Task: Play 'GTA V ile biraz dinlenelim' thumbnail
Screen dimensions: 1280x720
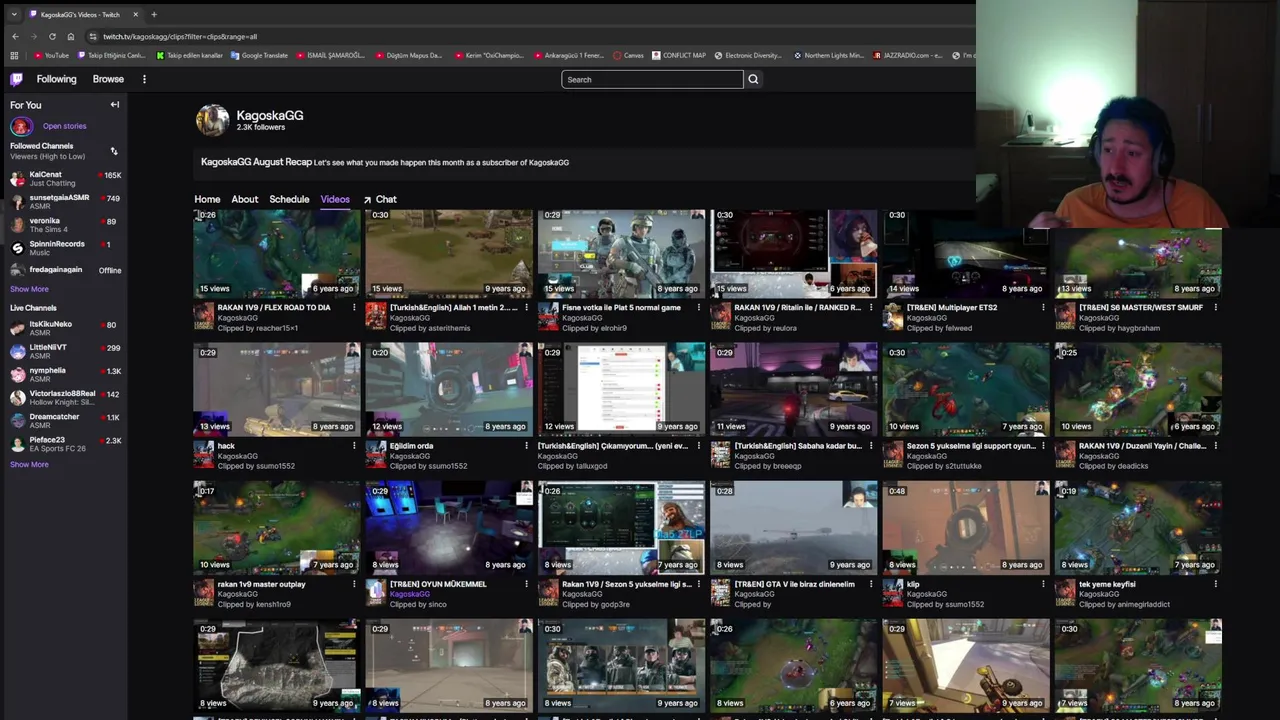Action: (794, 527)
